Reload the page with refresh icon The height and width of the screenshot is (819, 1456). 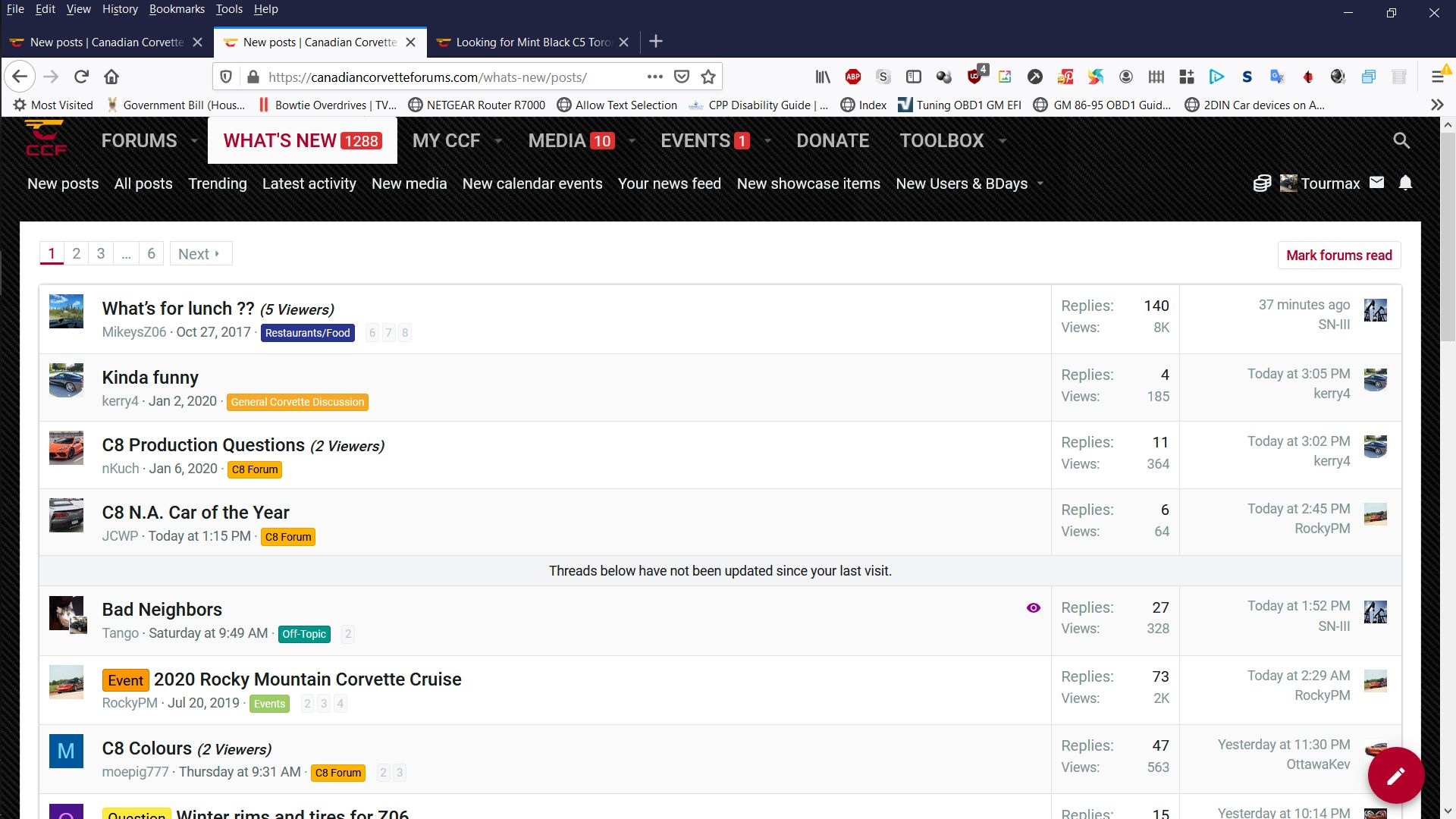(x=81, y=77)
